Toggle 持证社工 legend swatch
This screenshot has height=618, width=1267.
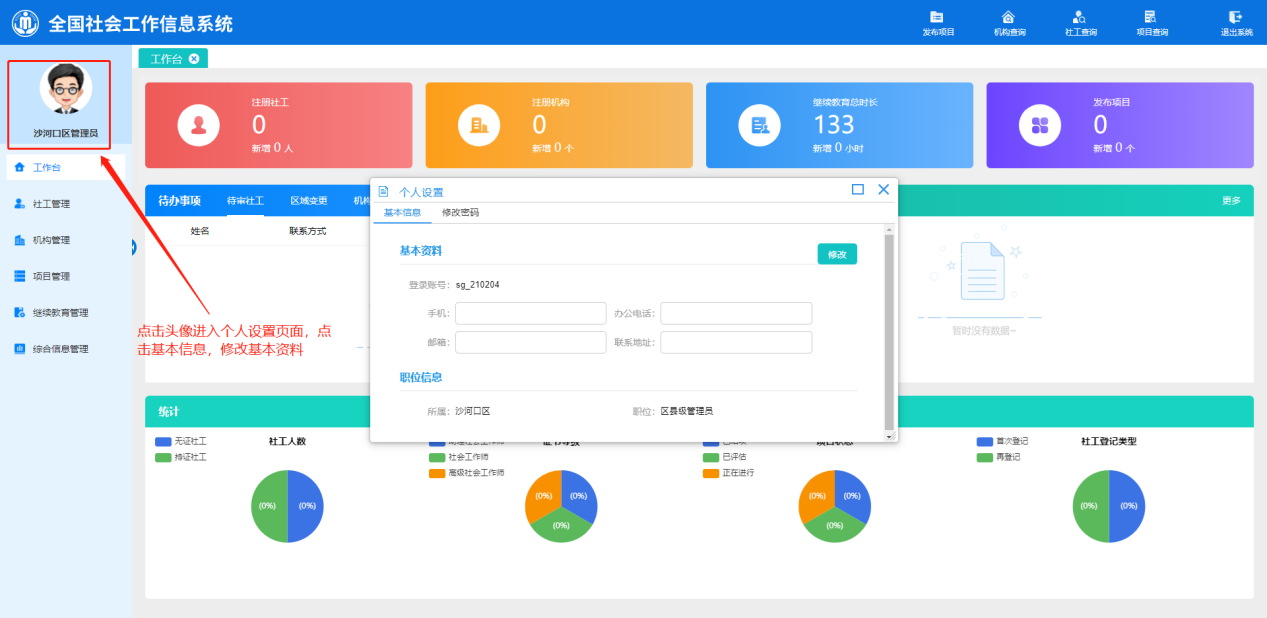coord(163,457)
